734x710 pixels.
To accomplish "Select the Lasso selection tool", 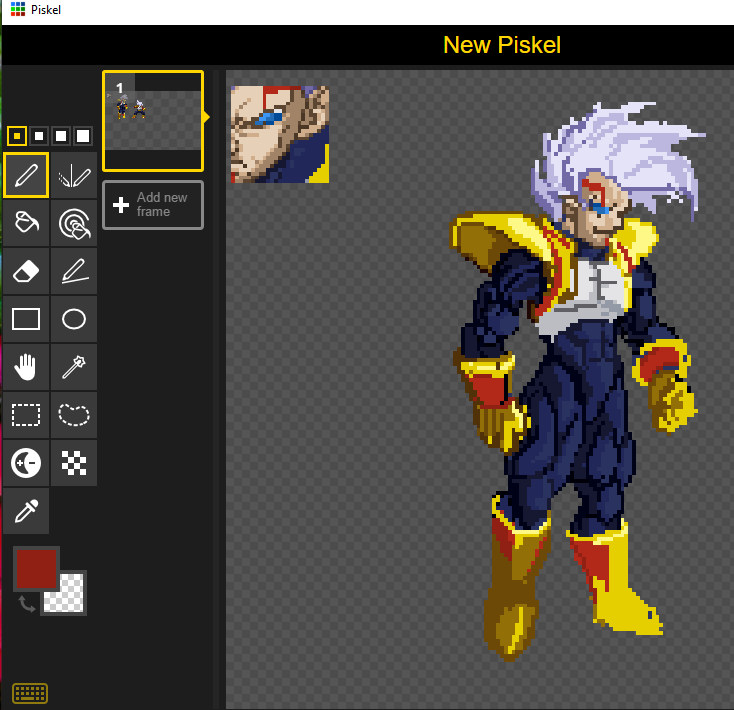I will (x=74, y=415).
